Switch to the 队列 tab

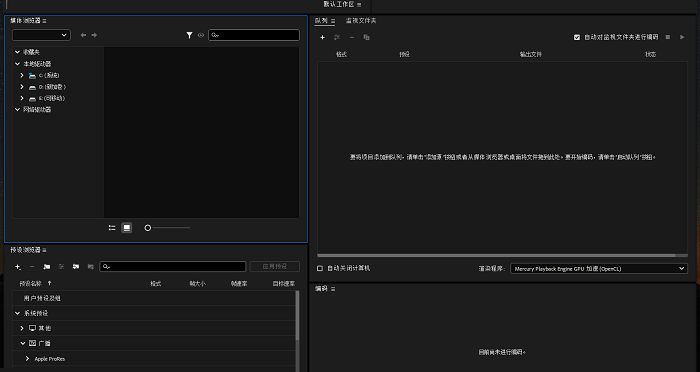coord(321,21)
